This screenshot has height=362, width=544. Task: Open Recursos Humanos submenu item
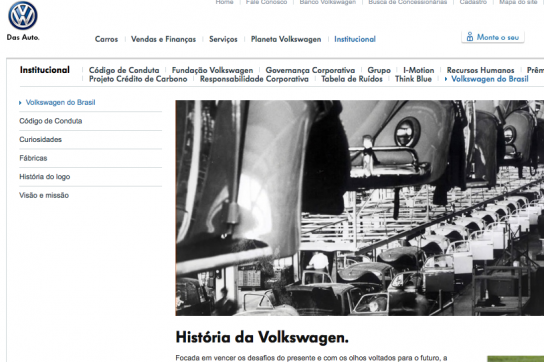(481, 70)
